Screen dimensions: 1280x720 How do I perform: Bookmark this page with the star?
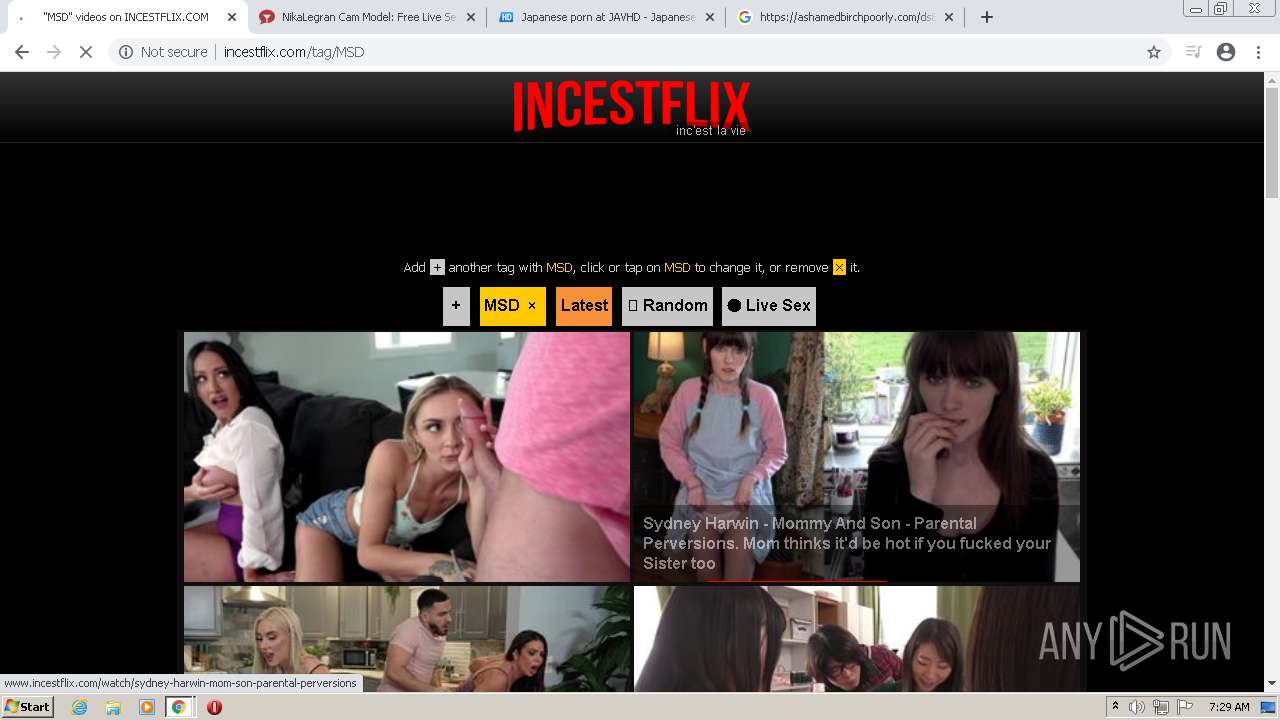(1154, 52)
